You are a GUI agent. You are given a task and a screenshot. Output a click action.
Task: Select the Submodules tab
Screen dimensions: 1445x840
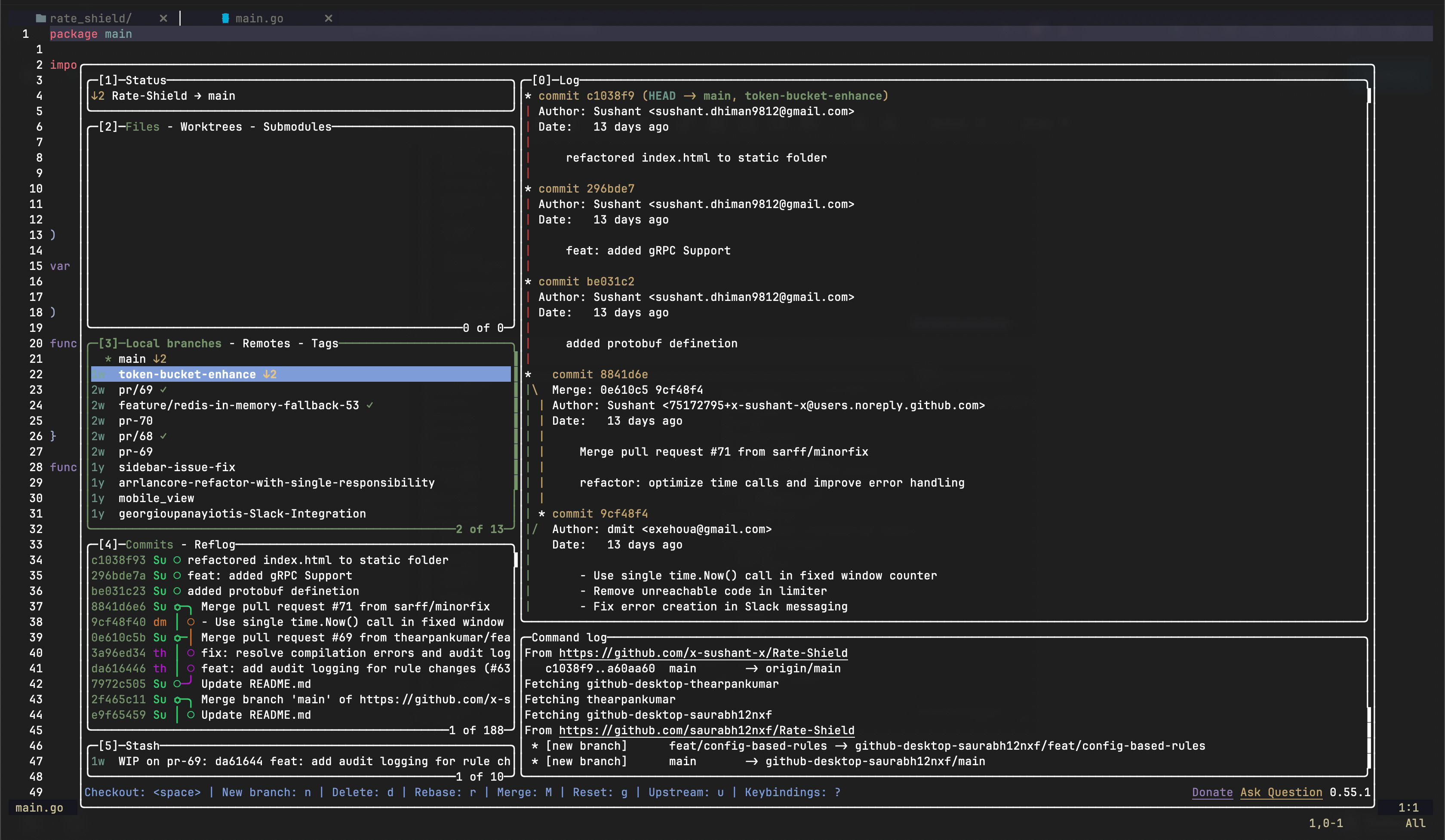[x=297, y=127]
